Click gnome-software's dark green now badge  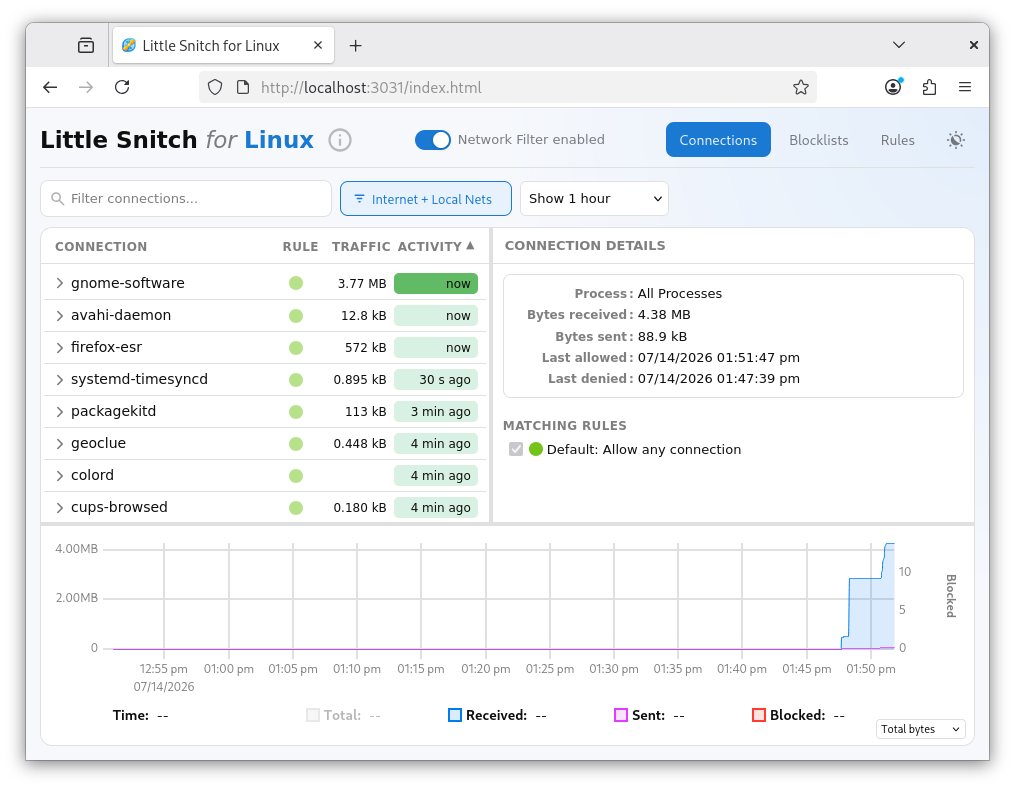tap(436, 283)
